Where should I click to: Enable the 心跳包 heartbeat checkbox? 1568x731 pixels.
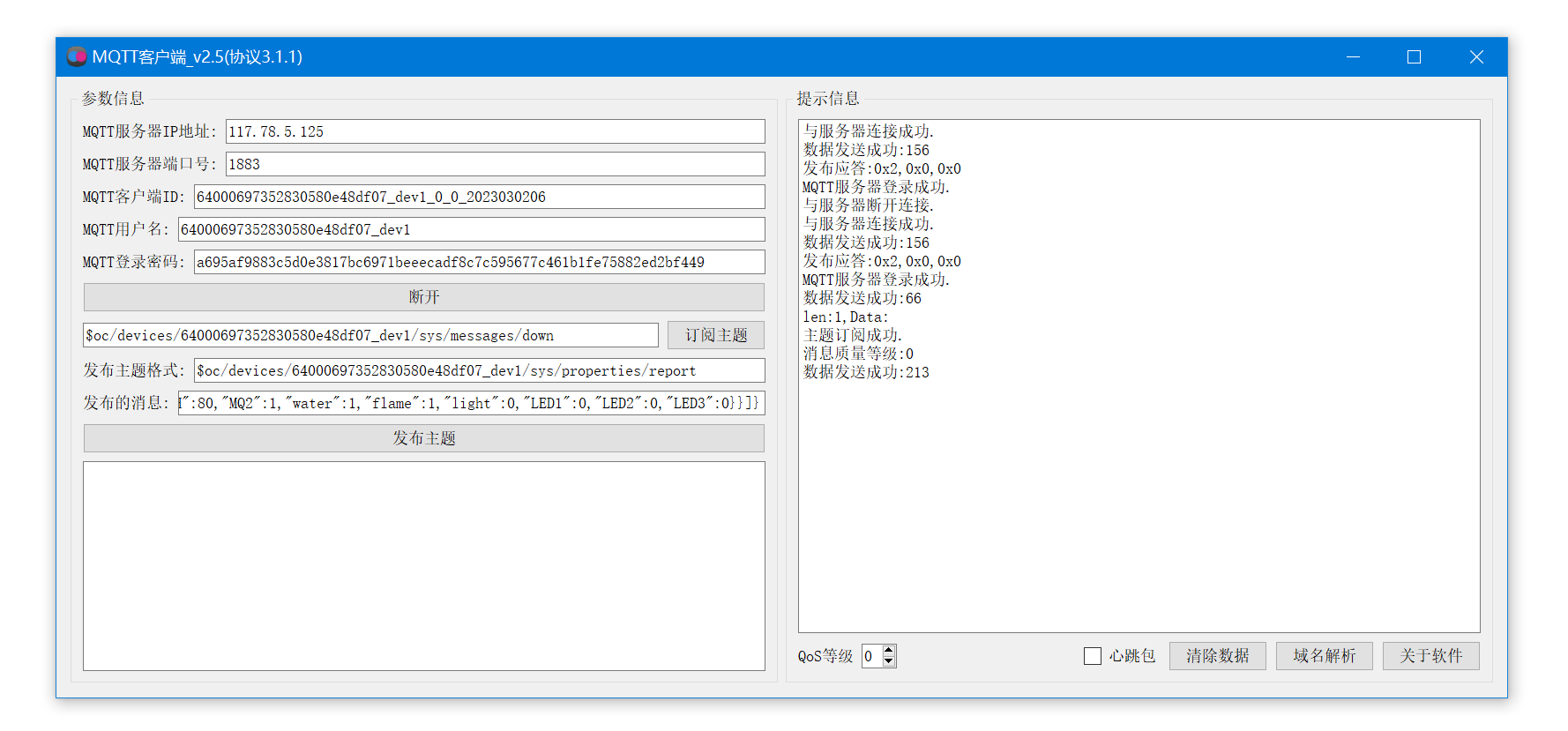click(1093, 656)
